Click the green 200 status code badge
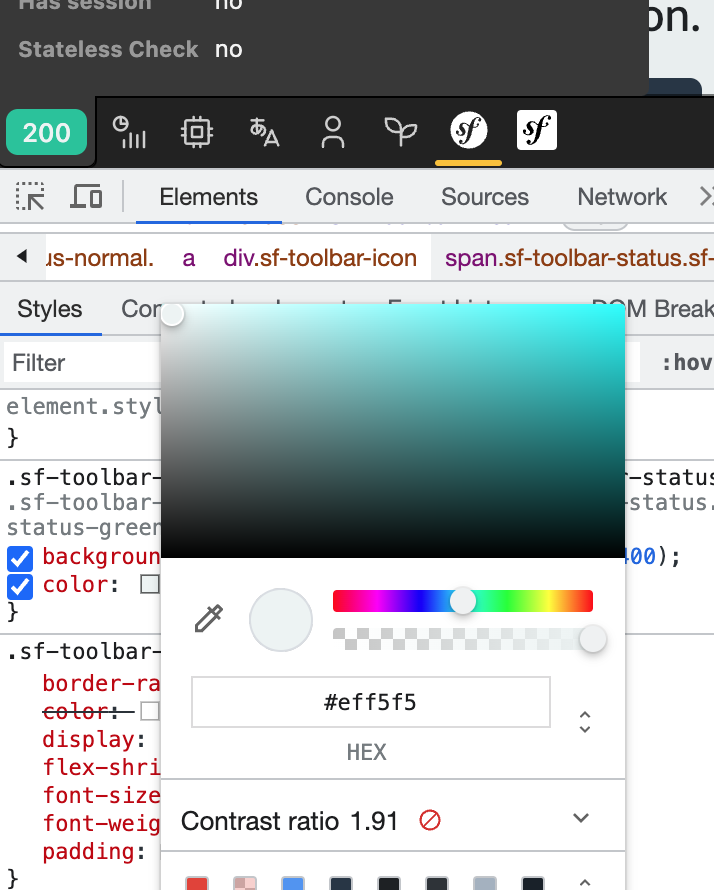The height and width of the screenshot is (890, 714). coord(47,132)
